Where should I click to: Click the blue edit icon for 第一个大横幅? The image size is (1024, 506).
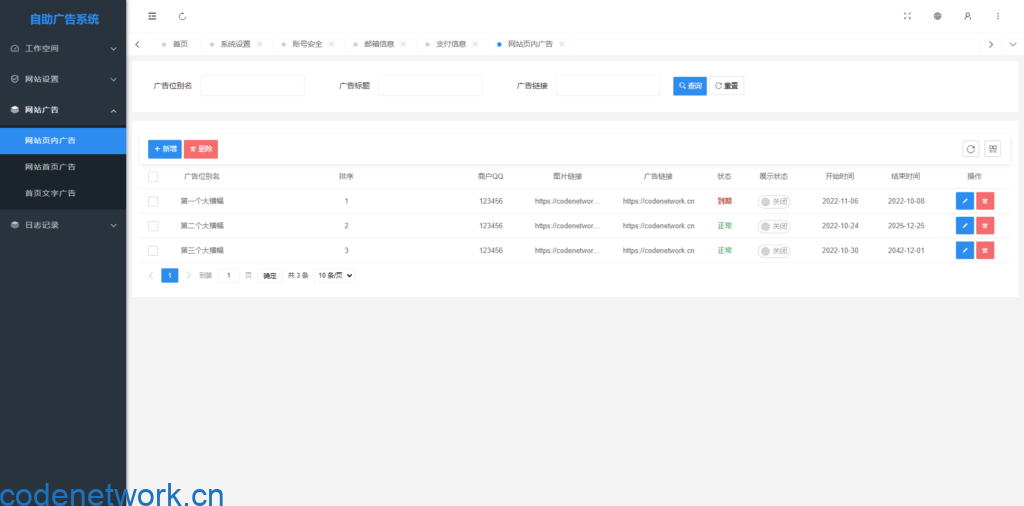click(x=964, y=200)
